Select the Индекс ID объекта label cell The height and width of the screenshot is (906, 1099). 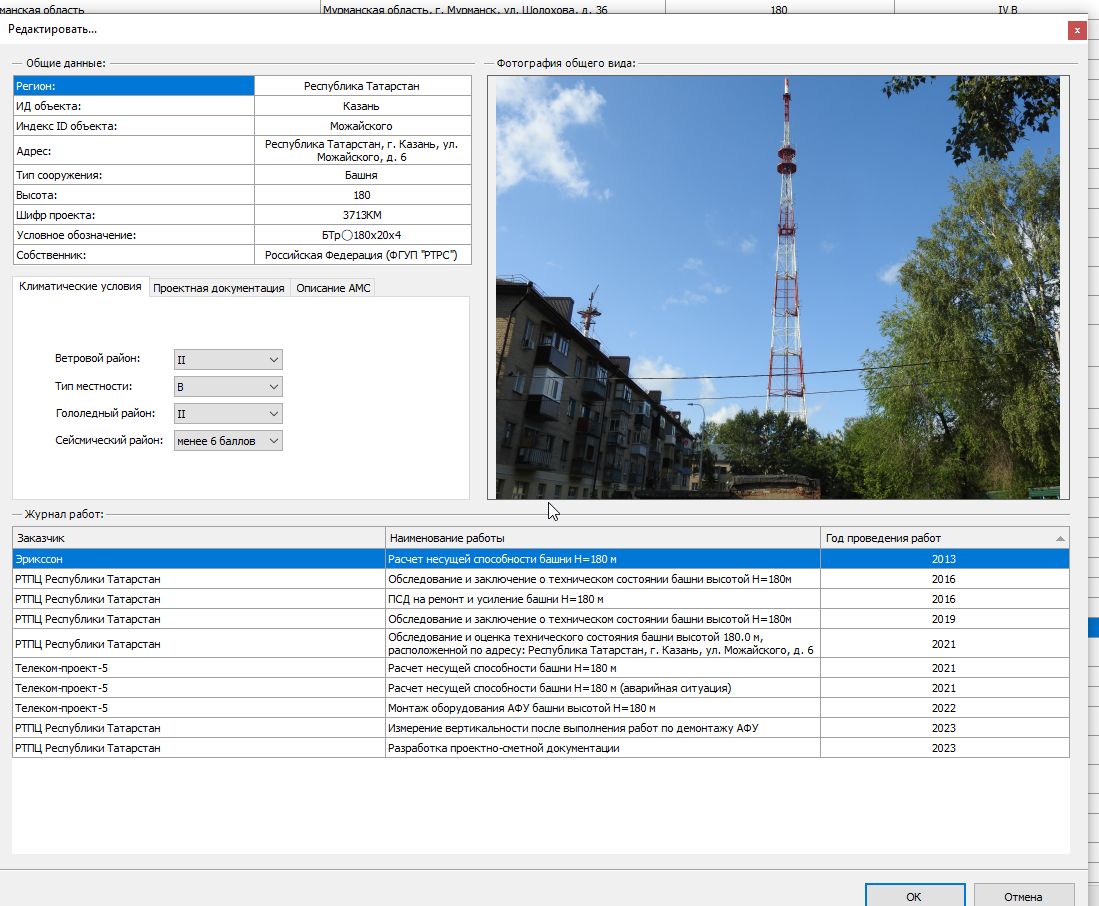pyautogui.click(x=133, y=126)
